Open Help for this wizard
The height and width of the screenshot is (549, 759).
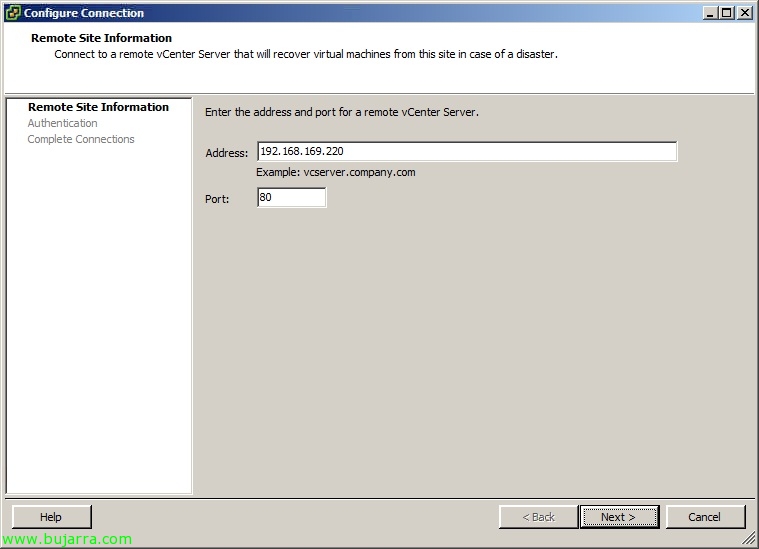[x=51, y=517]
